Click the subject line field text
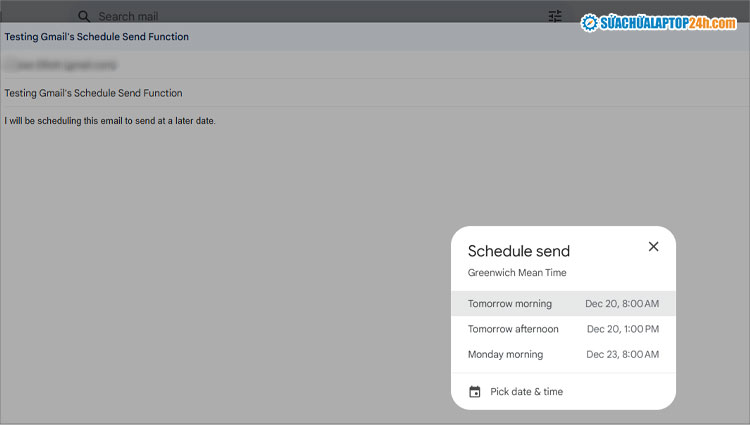Screen dimensions: 750x425 coord(93,93)
